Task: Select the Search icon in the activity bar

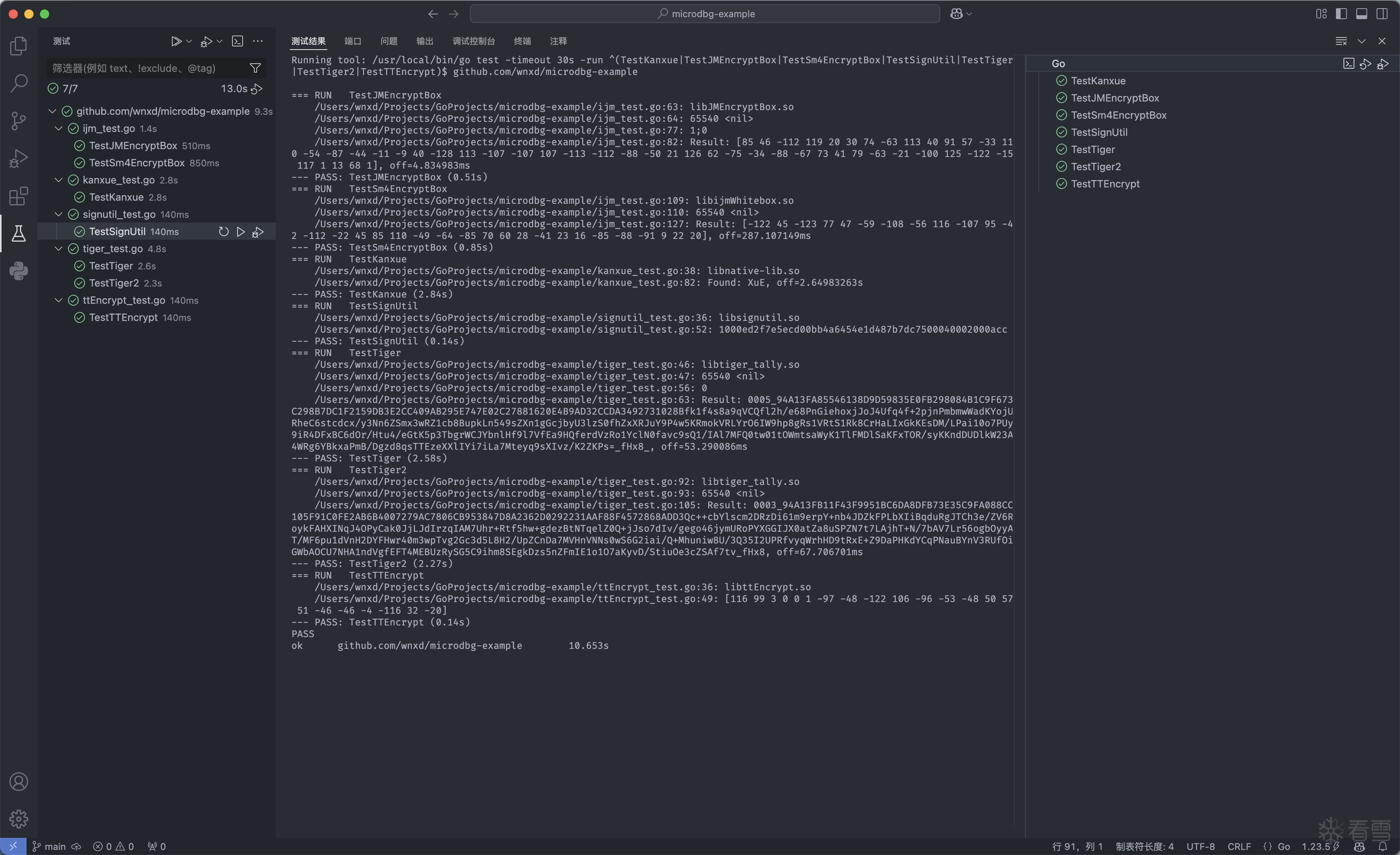Action: (18, 83)
